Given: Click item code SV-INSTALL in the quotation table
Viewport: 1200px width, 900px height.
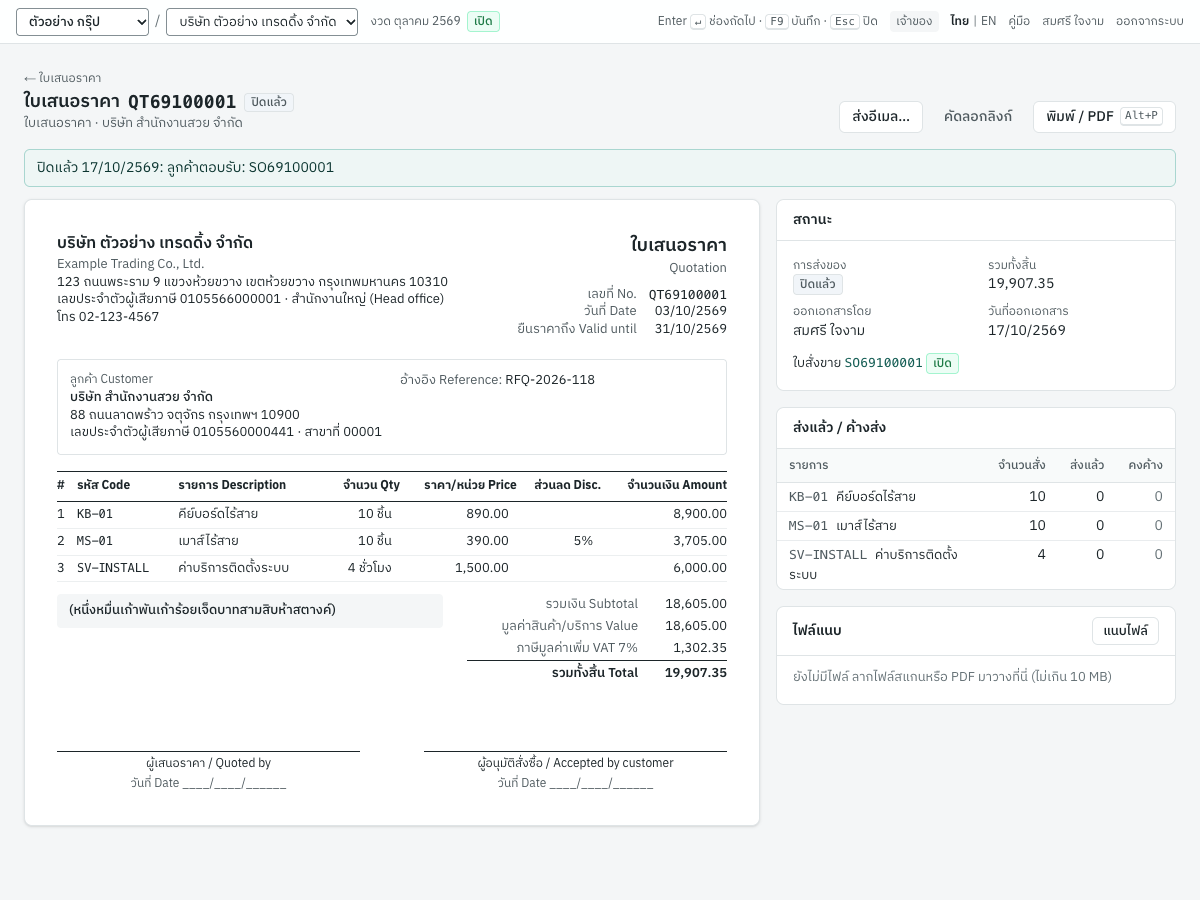Looking at the screenshot, I should point(113,568).
